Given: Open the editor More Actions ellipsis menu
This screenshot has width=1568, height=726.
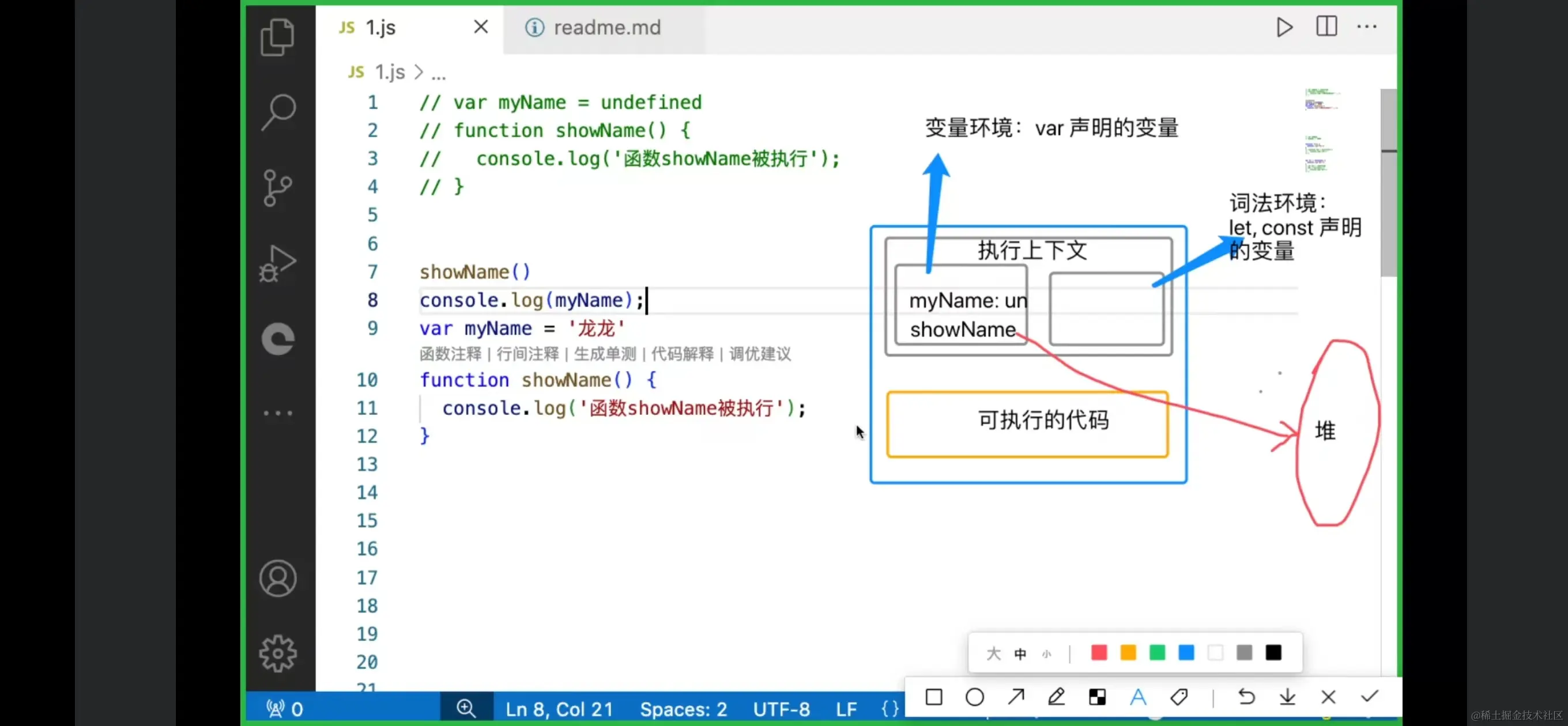Looking at the screenshot, I should point(1366,27).
